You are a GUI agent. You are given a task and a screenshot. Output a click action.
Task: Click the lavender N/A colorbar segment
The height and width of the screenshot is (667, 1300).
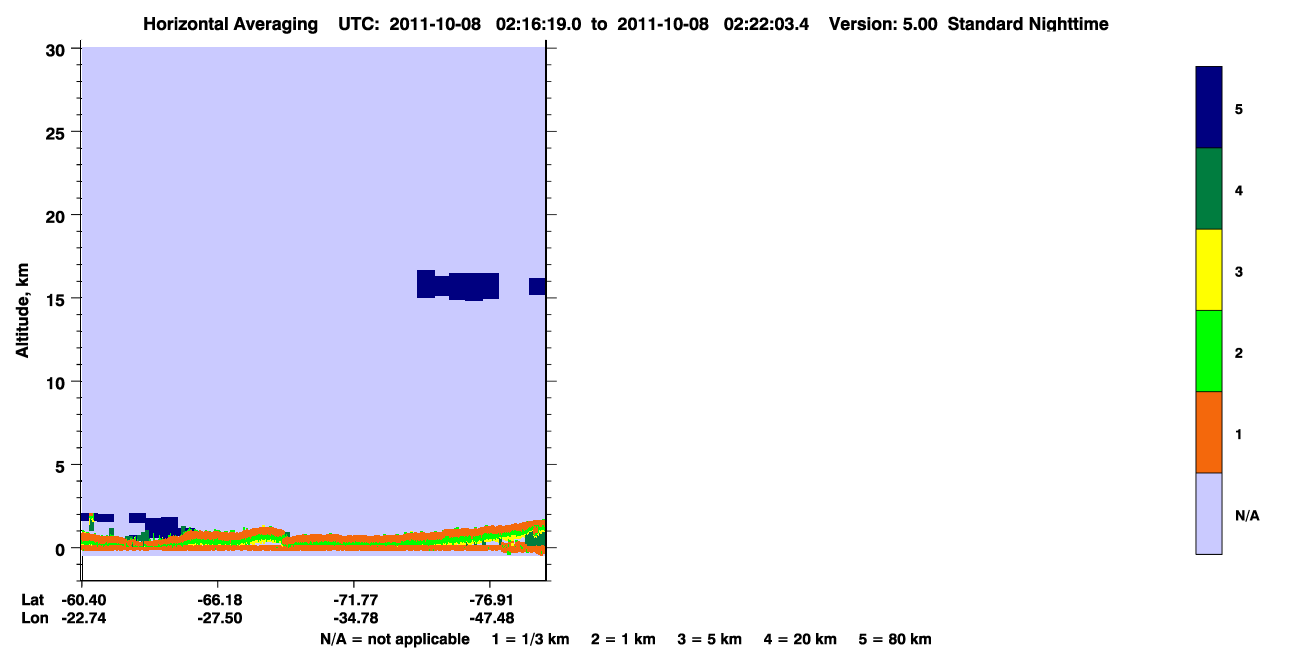pyautogui.click(x=1209, y=513)
